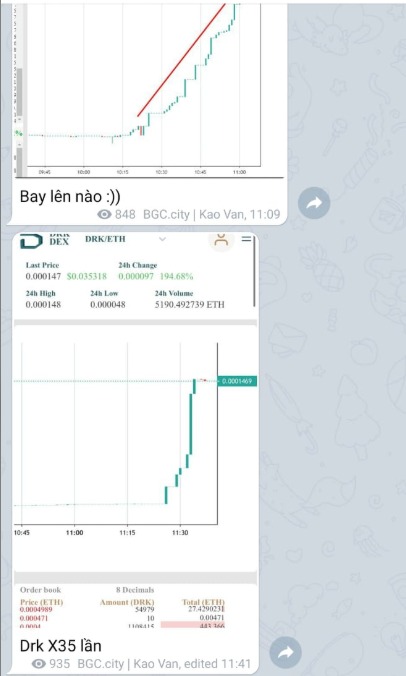
Task: Select the 0.0004989 order book price row
Action: pyautogui.click(x=122, y=609)
